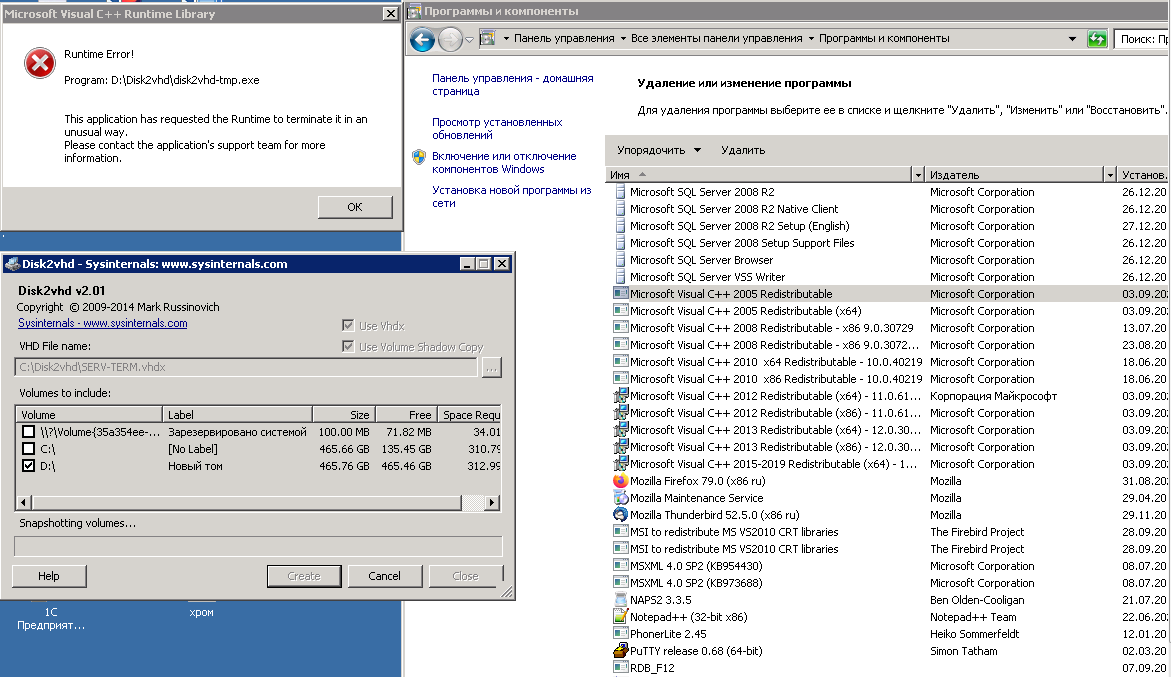Click the red error icon in Runtime Library dialog
Image resolution: width=1171 pixels, height=677 pixels.
(40, 63)
